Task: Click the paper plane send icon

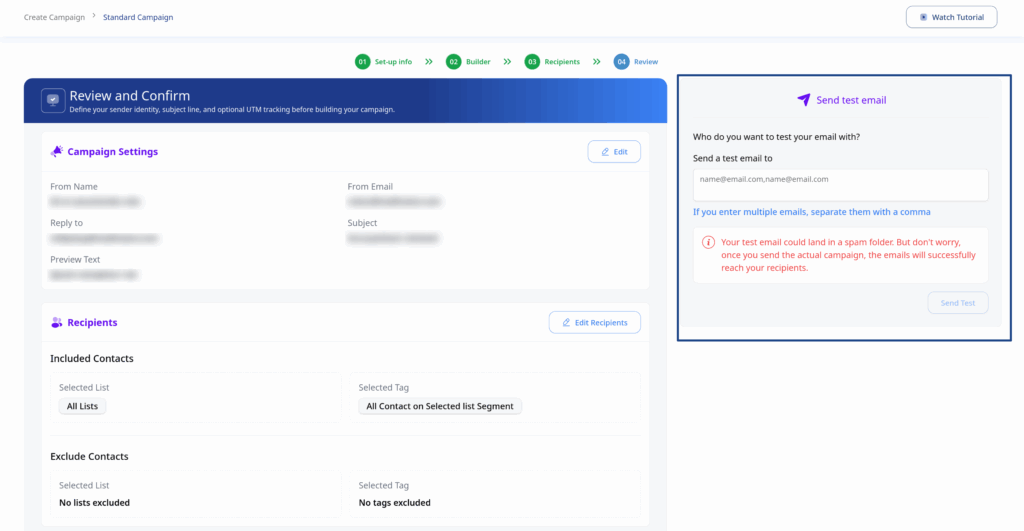Action: [x=803, y=100]
